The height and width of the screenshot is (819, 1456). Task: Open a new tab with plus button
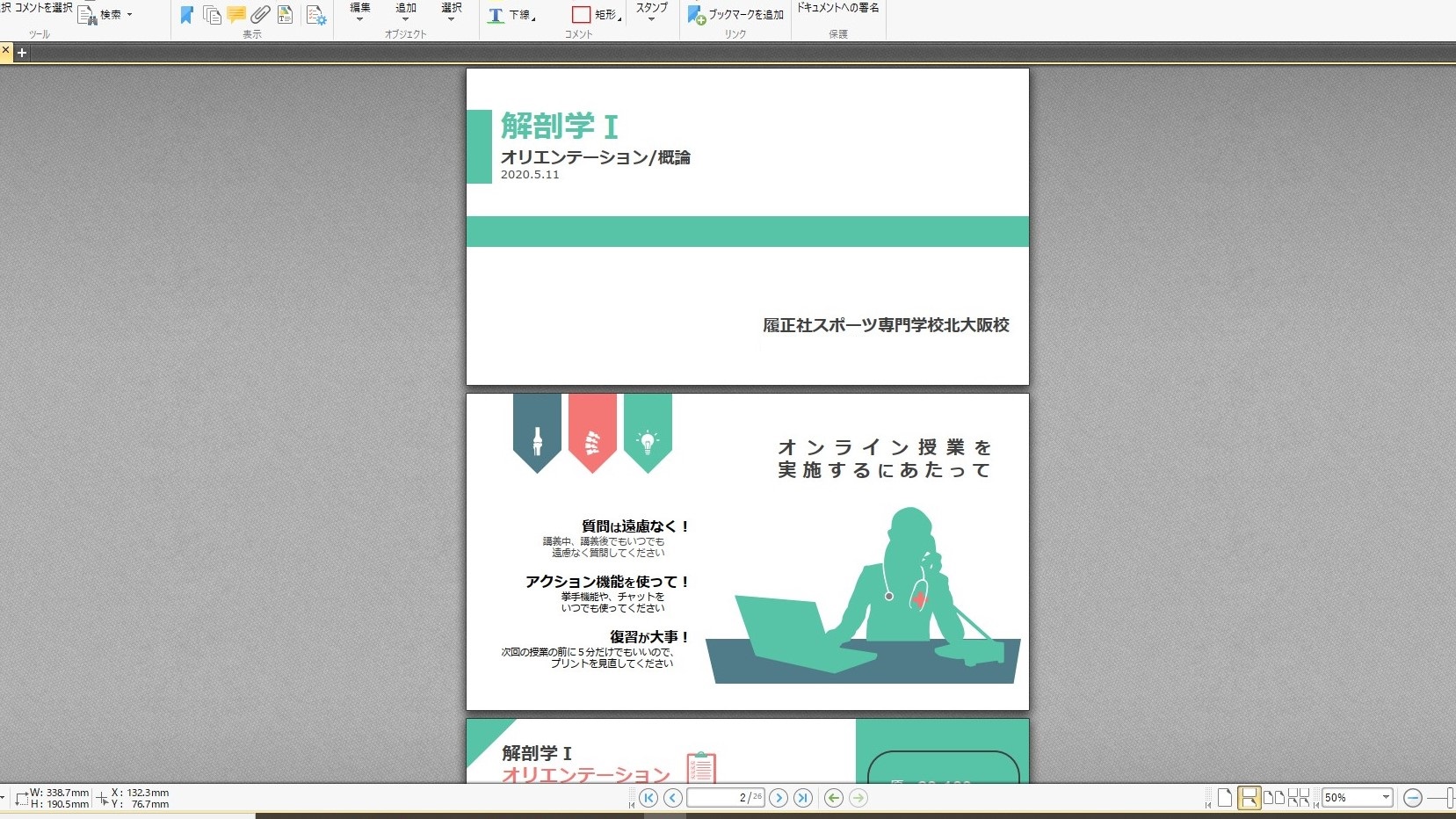click(22, 53)
